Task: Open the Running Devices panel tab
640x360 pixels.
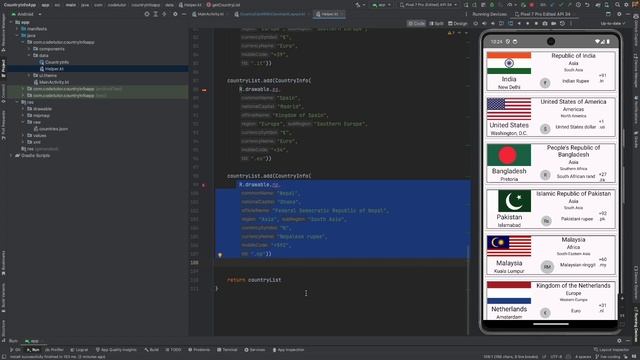Action: pos(489,14)
